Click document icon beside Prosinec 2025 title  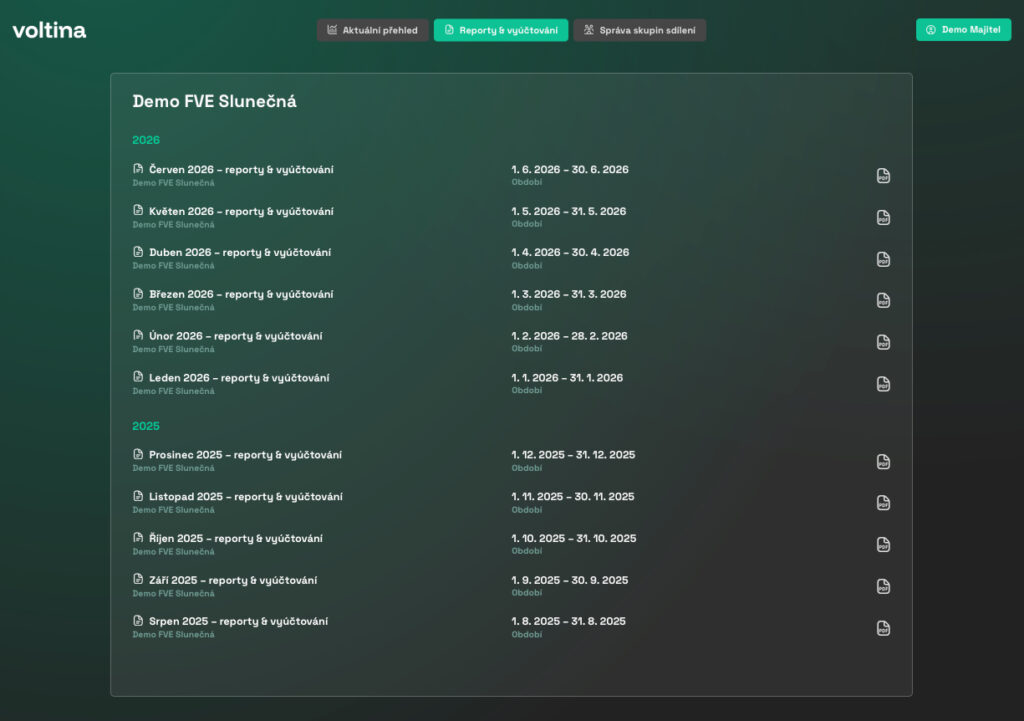click(138, 454)
